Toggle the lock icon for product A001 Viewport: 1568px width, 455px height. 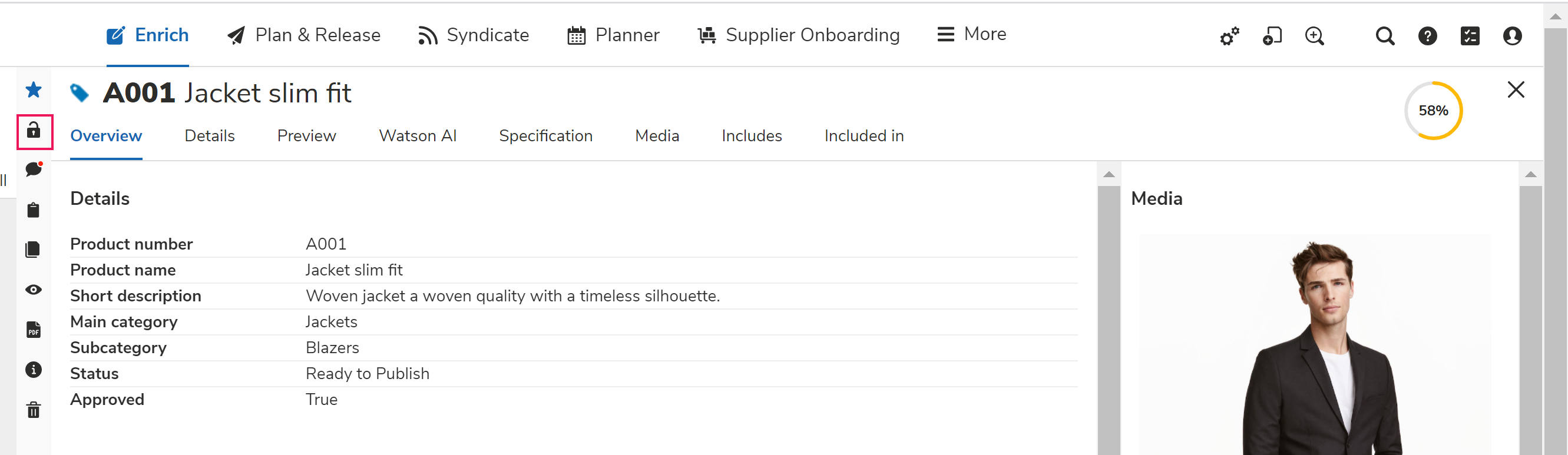(x=34, y=131)
